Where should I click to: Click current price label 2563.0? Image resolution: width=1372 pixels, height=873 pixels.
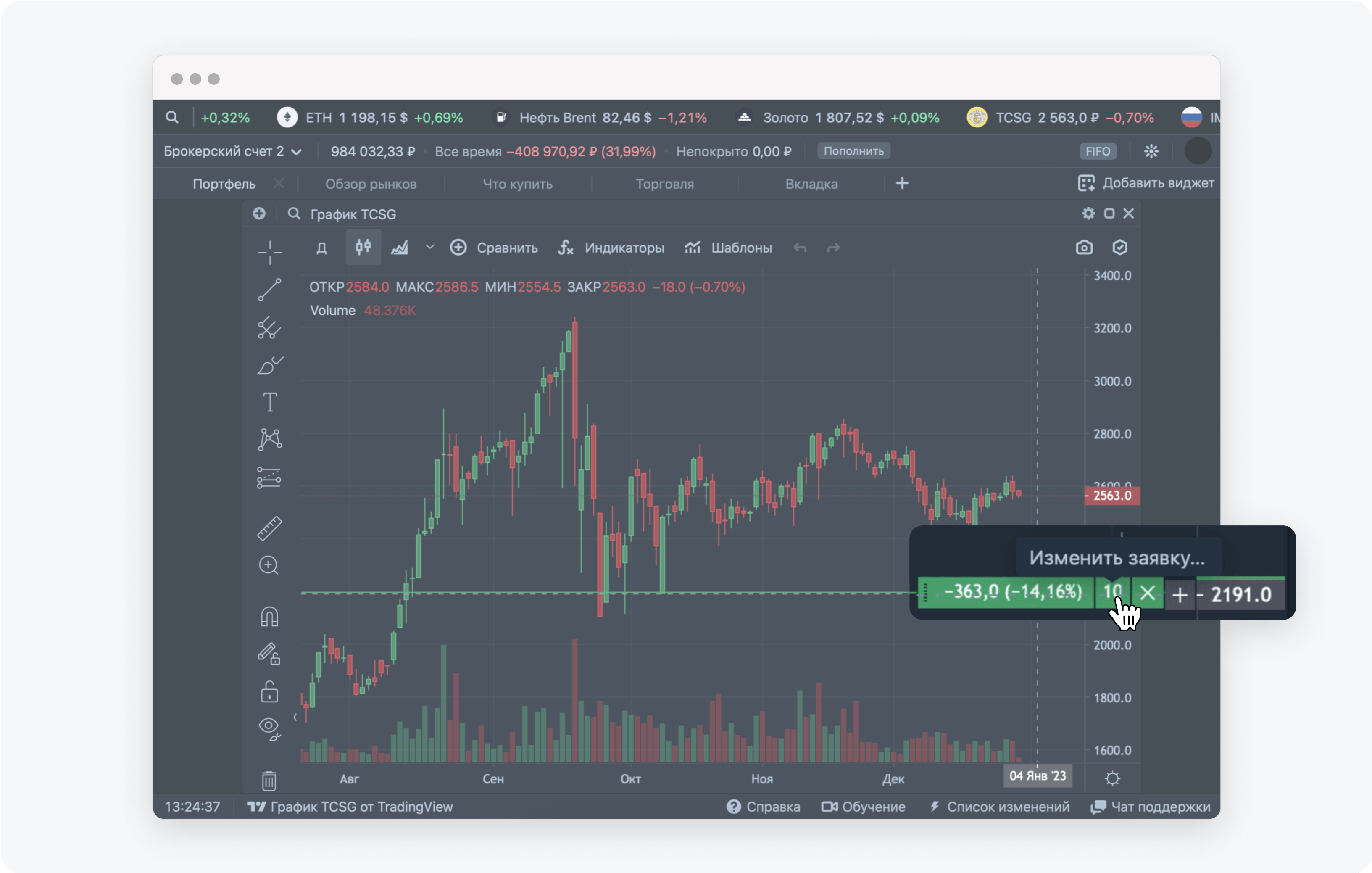tap(1111, 496)
